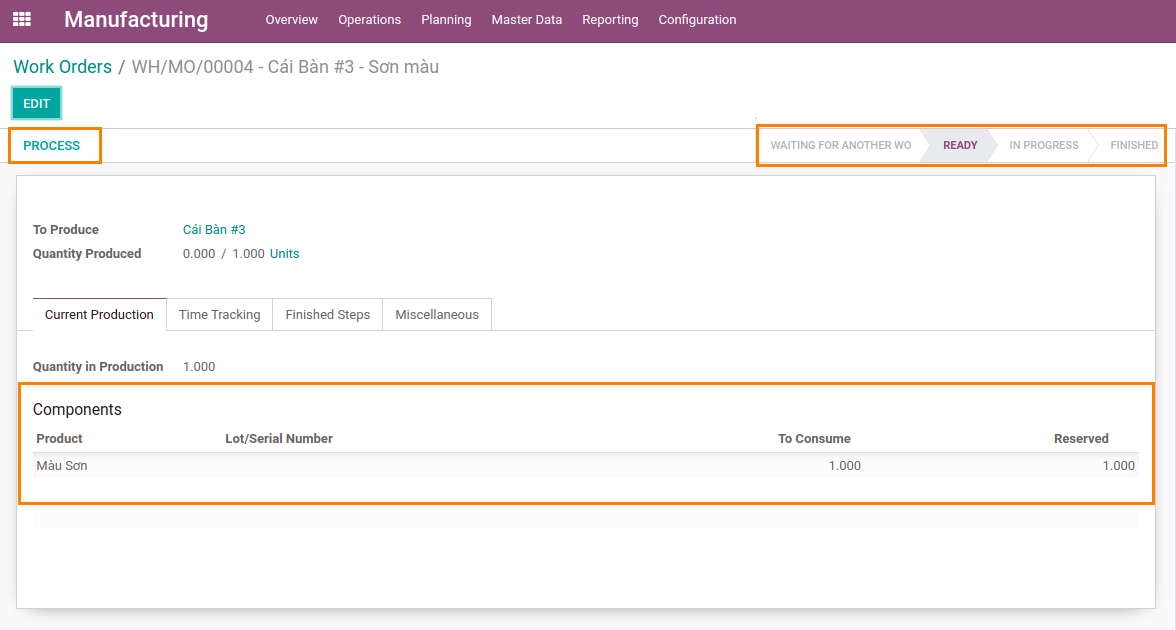Screen dimensions: 1176x630
Task: Select the Màu Sơn component row
Action: click(x=586, y=466)
